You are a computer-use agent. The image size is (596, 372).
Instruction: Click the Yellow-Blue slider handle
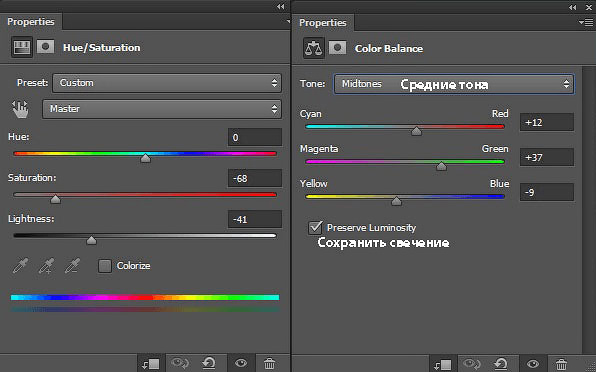click(x=396, y=201)
